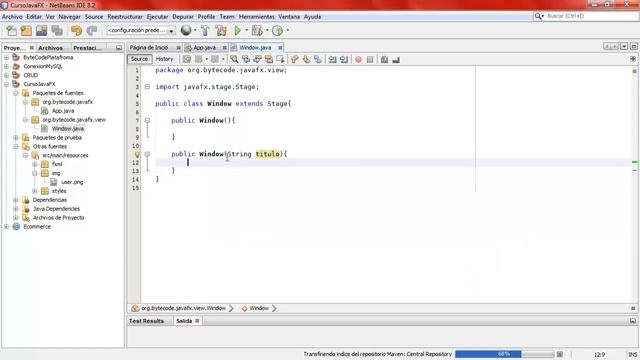This screenshot has height=360, width=640.
Task: Click the Redo arrow icon
Action: tap(92, 31)
